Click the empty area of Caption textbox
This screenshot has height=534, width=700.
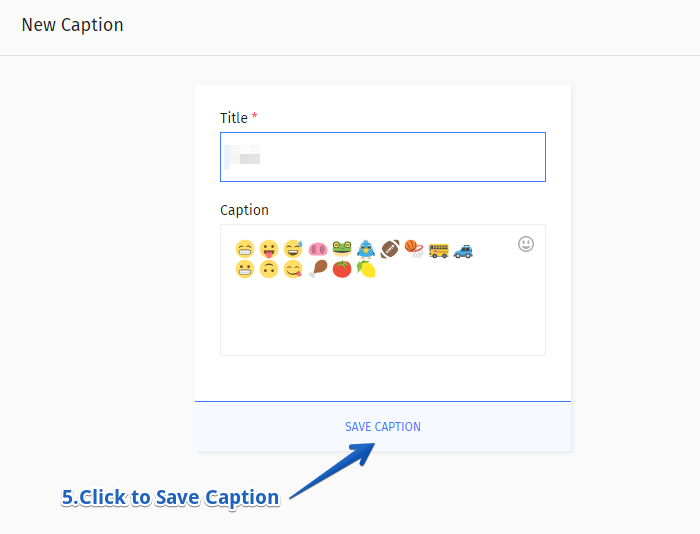coord(383,319)
